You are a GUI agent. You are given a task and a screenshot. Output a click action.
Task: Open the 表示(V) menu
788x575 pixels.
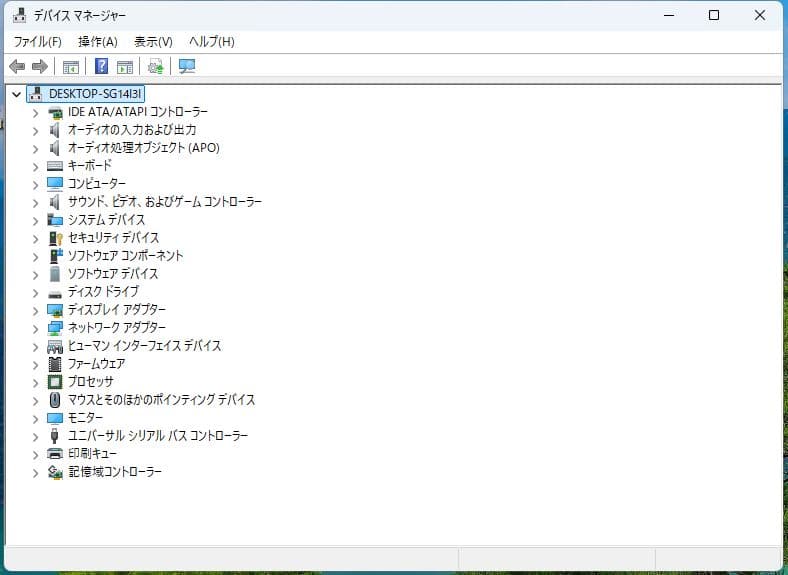[153, 41]
